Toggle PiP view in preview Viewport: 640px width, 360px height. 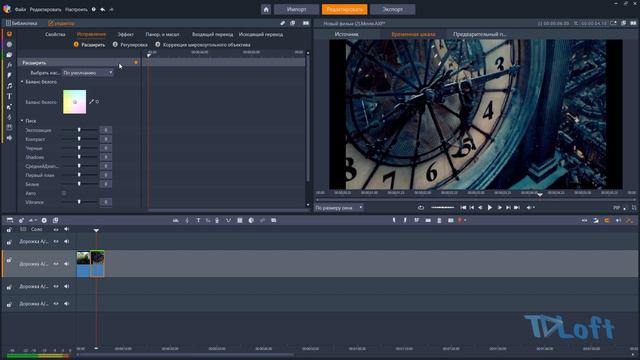(x=617, y=208)
